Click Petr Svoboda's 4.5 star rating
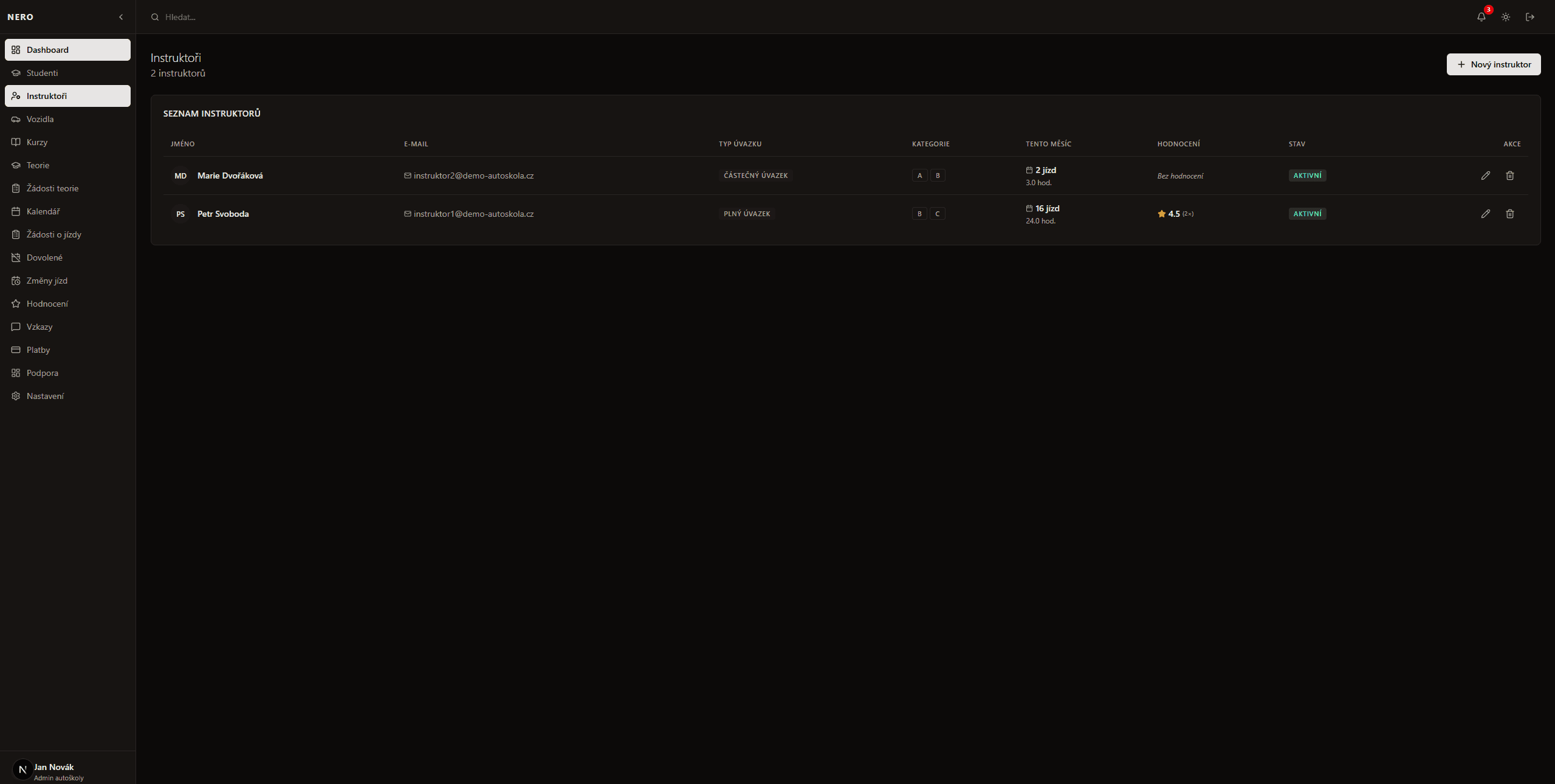The image size is (1555, 784). [x=1174, y=214]
